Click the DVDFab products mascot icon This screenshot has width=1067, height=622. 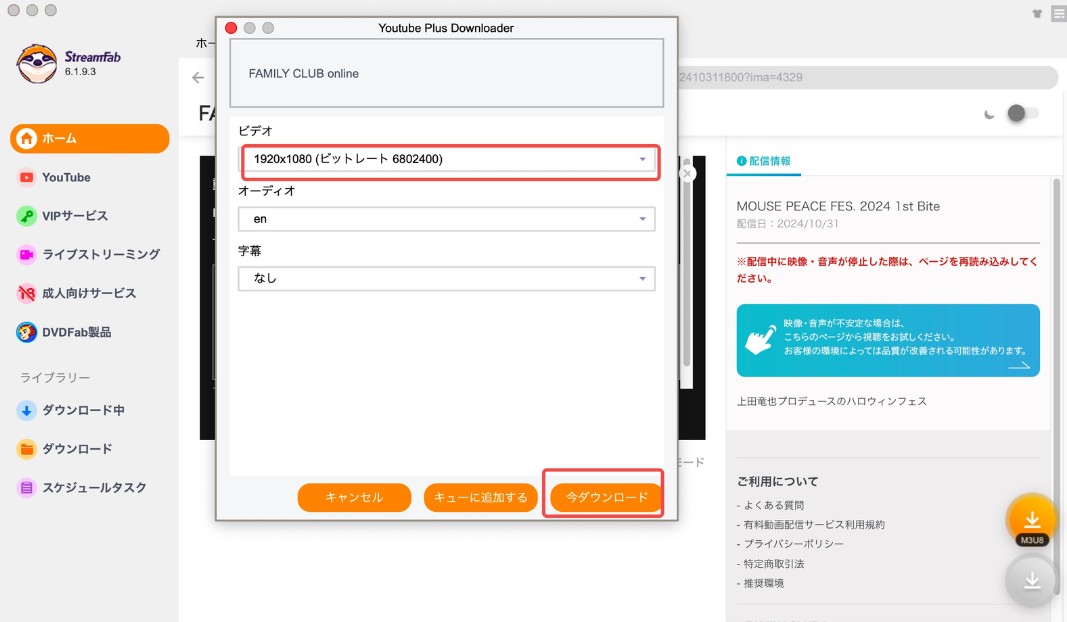click(x=27, y=332)
